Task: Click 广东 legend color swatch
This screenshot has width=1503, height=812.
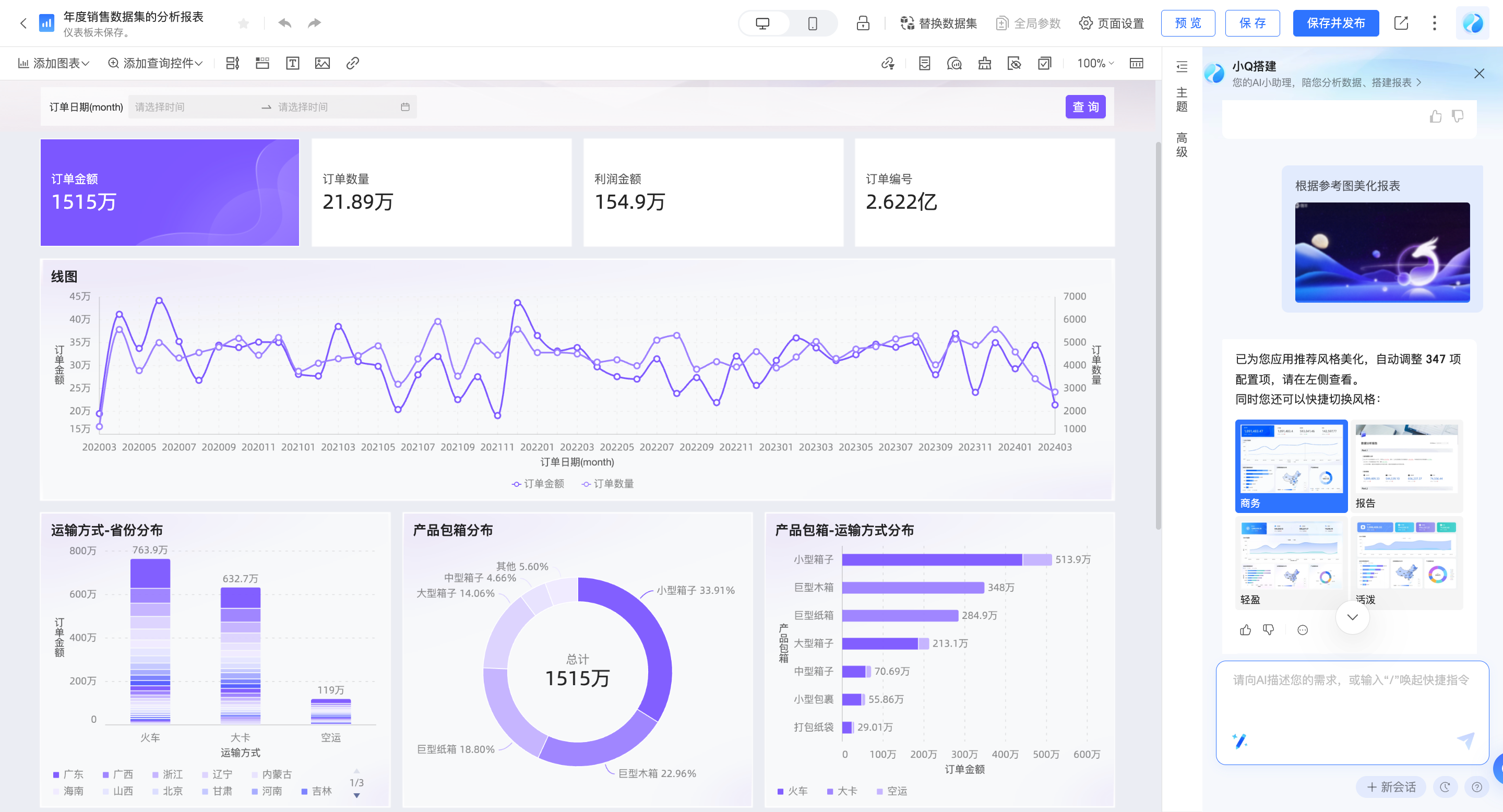Action: point(56,774)
